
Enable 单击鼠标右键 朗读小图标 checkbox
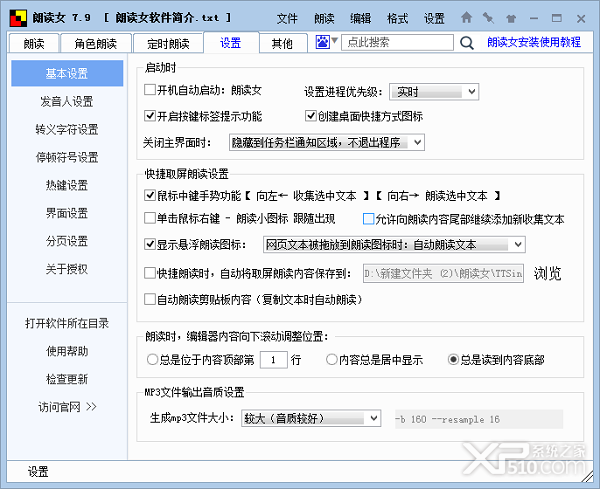click(150, 218)
